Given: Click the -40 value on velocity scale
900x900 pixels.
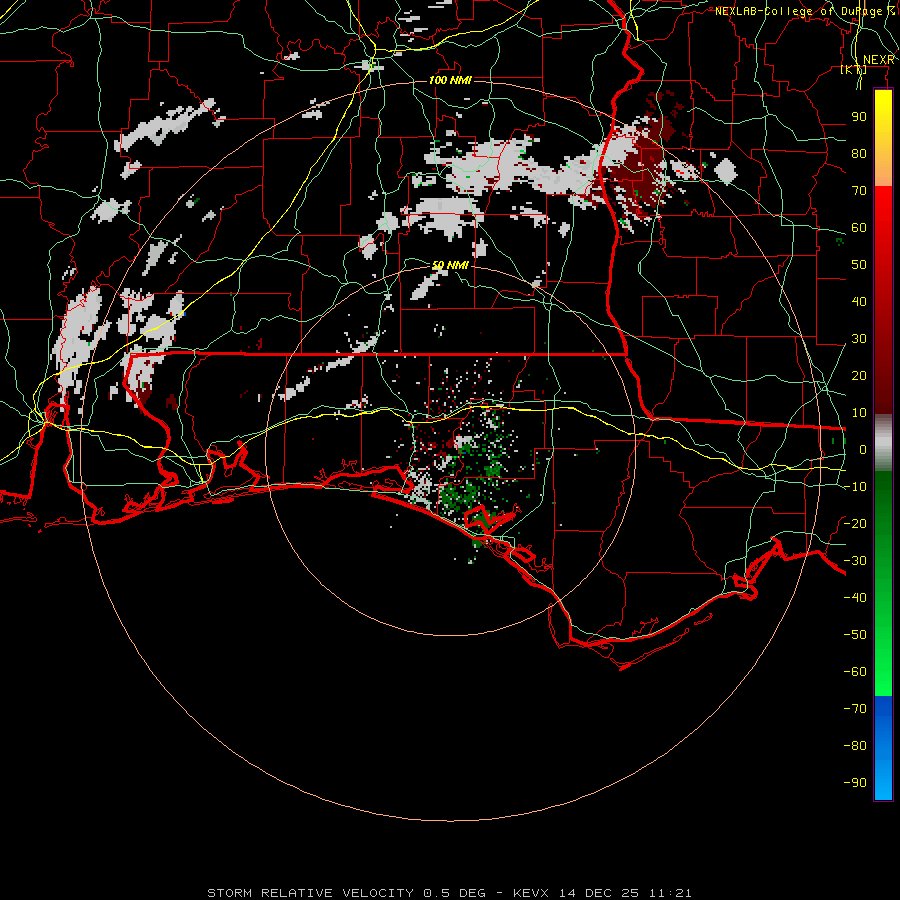Looking at the screenshot, I should pos(855,598).
